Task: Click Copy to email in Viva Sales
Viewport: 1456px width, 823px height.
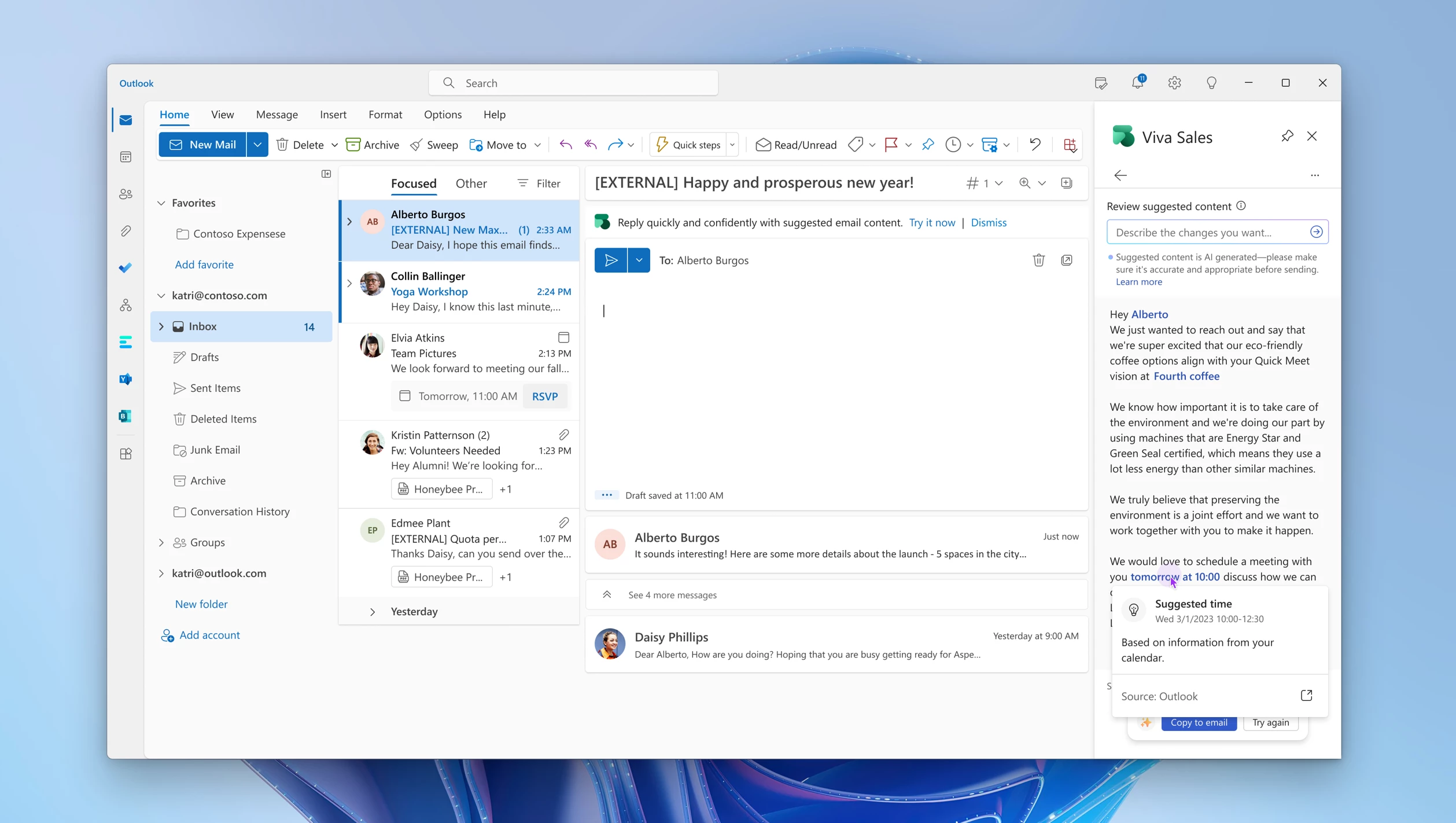Action: click(1199, 722)
